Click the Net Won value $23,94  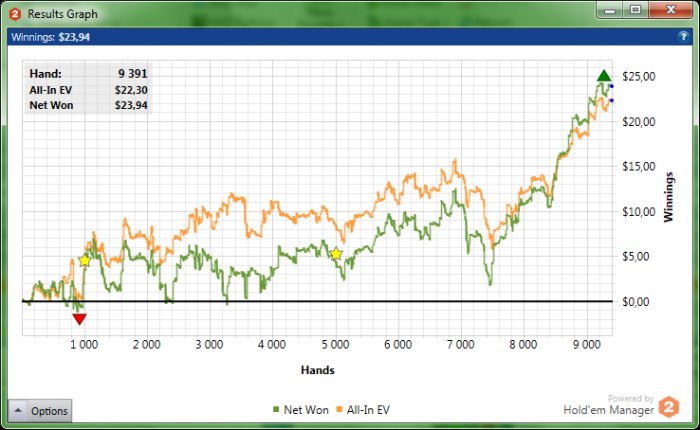tap(131, 105)
